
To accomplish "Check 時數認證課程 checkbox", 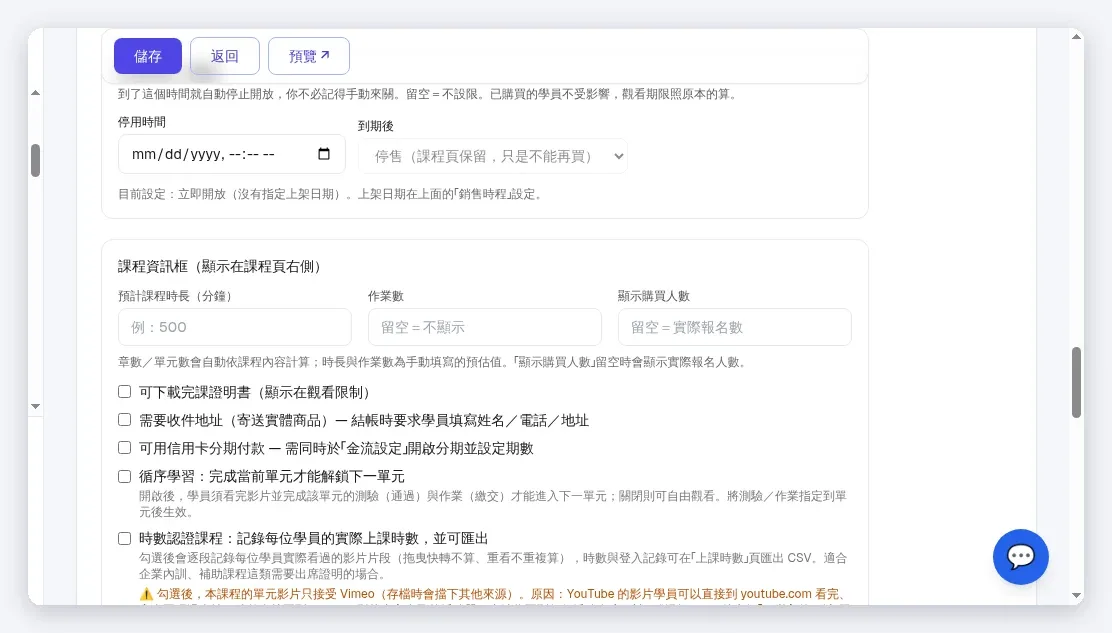I will 125,538.
